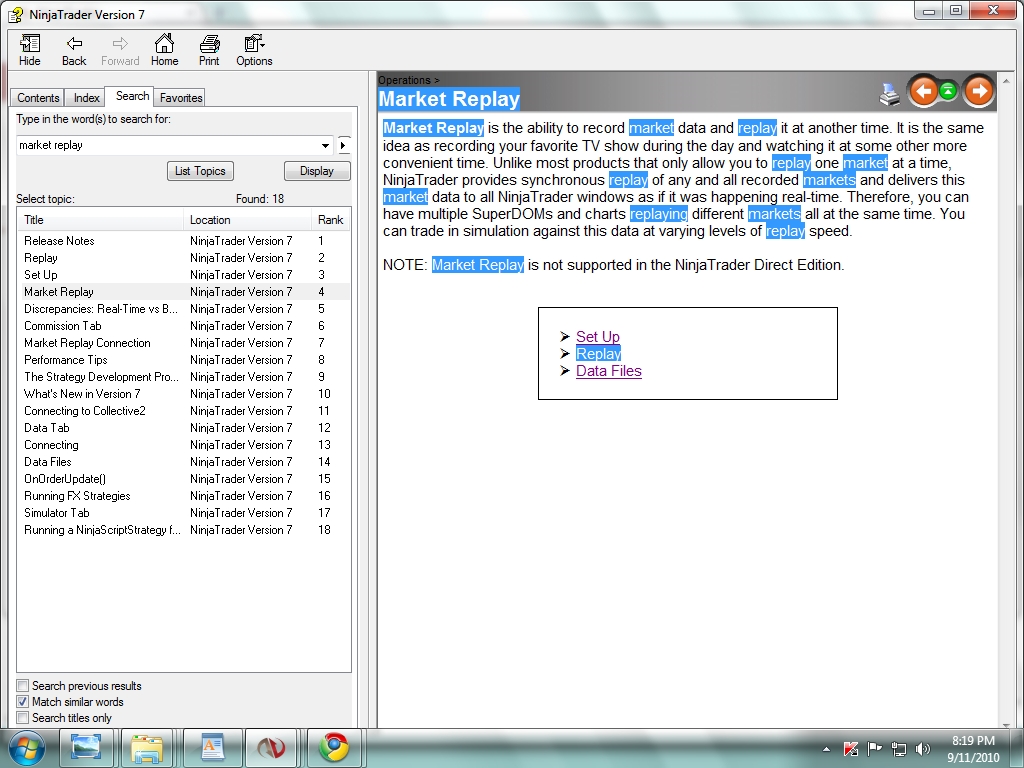Go to next topic orange arrow
This screenshot has height=768, width=1024.
point(978,91)
